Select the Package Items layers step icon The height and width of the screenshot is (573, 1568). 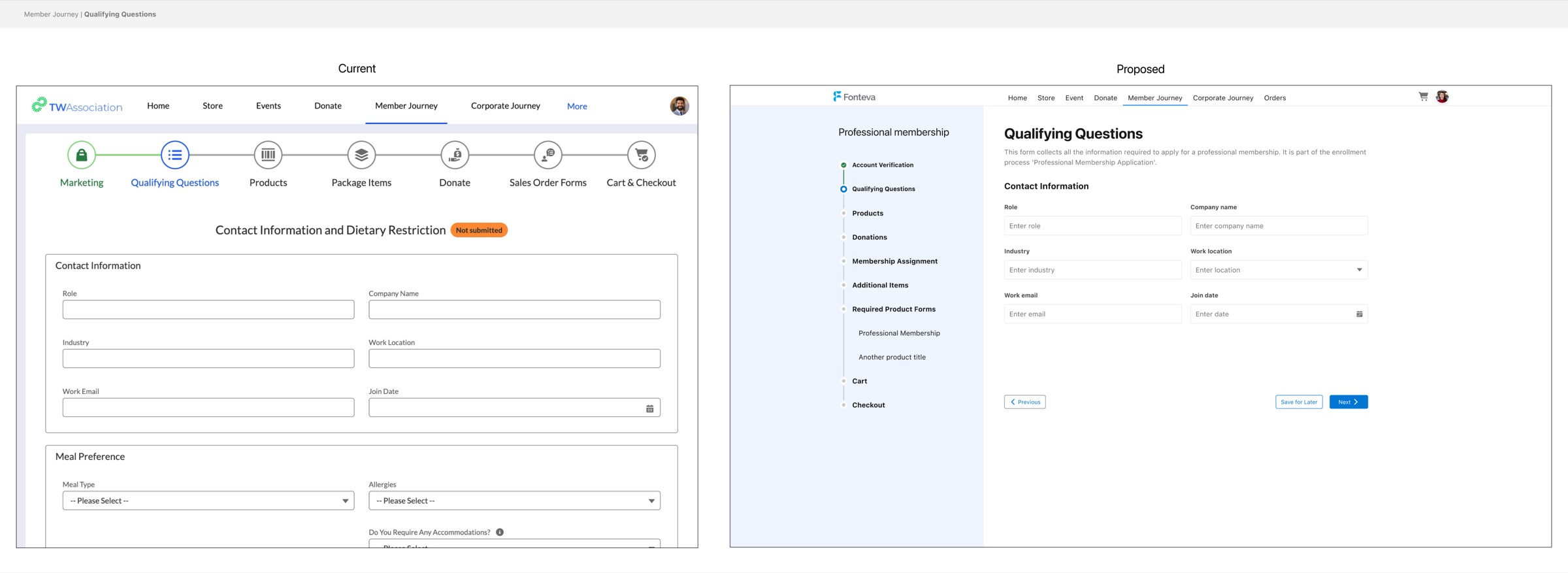[x=361, y=155]
